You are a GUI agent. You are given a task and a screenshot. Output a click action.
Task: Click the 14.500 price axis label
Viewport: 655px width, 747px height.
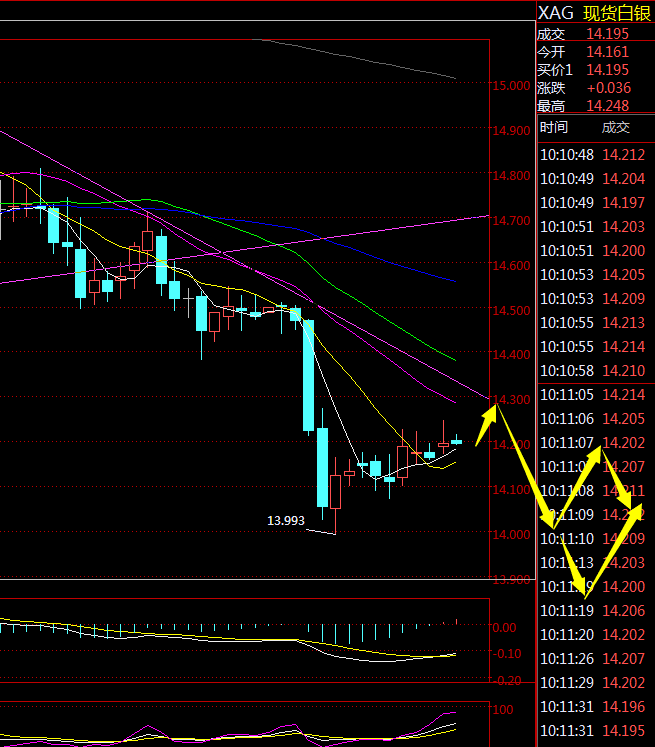511,310
